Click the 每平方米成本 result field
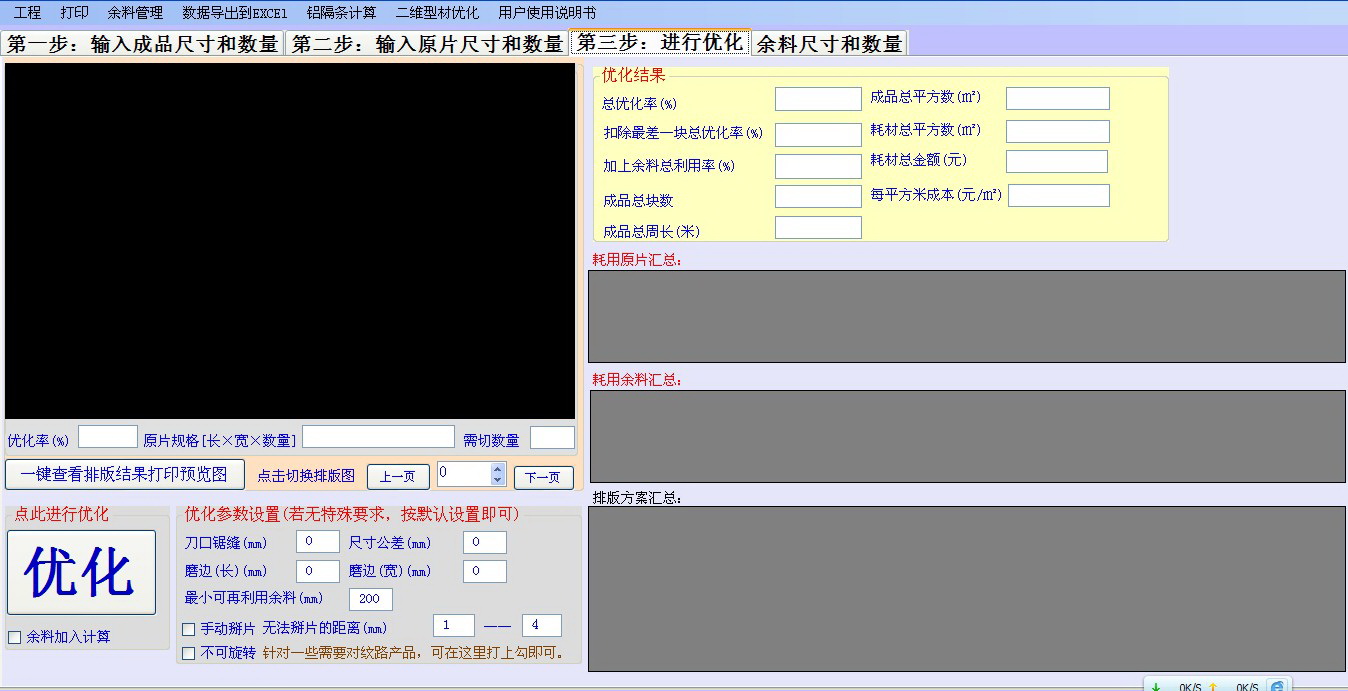This screenshot has height=691, width=1348. pos(1059,195)
